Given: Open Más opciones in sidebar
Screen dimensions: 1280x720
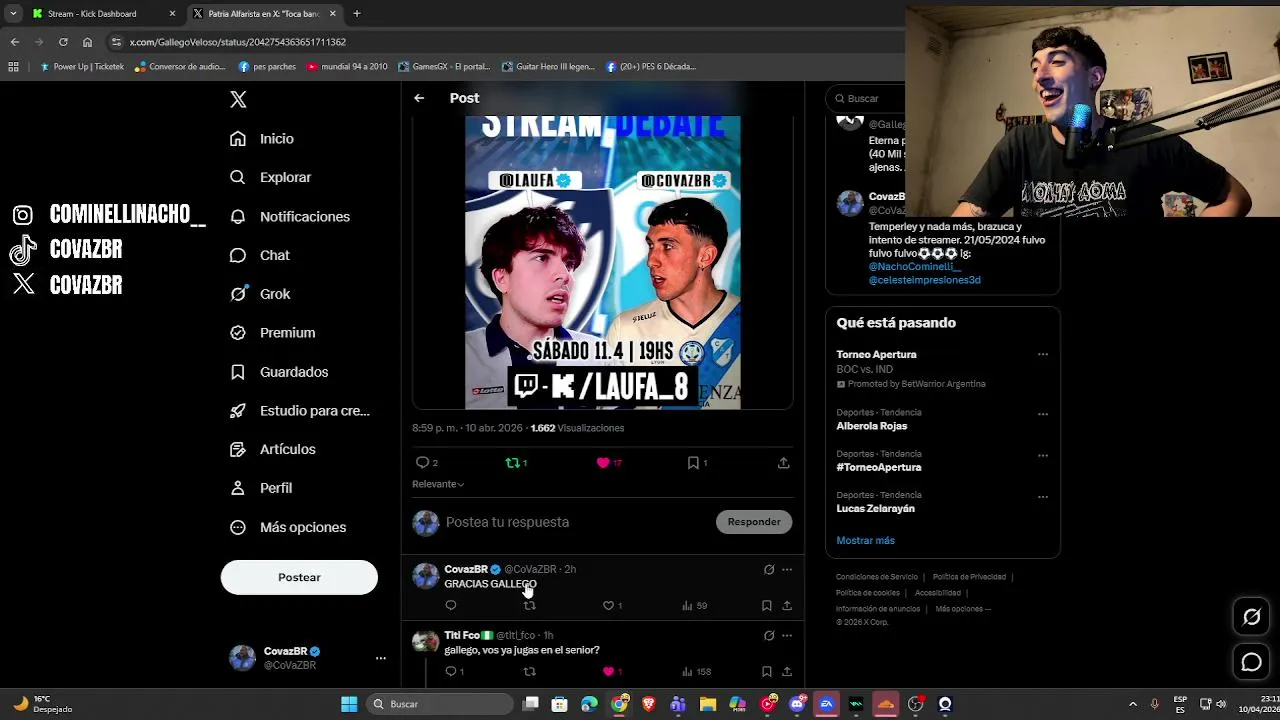Looking at the screenshot, I should tap(287, 527).
